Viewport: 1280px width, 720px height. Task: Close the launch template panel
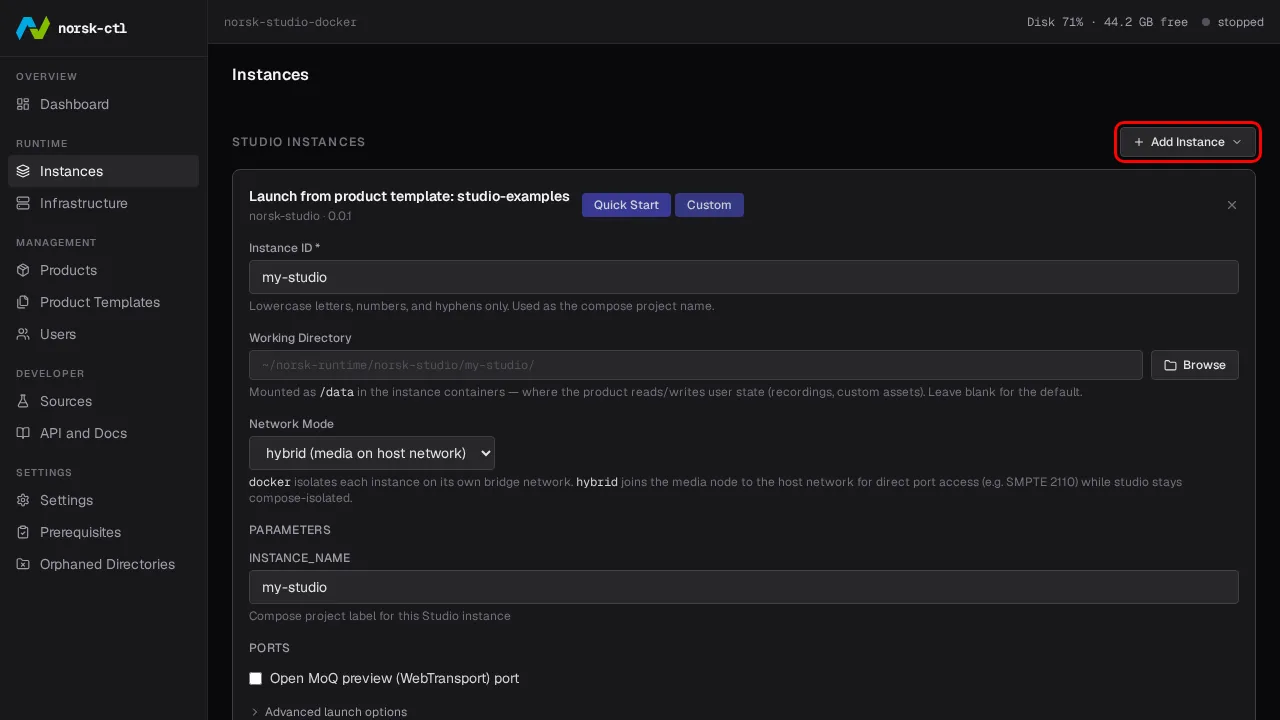(1232, 205)
